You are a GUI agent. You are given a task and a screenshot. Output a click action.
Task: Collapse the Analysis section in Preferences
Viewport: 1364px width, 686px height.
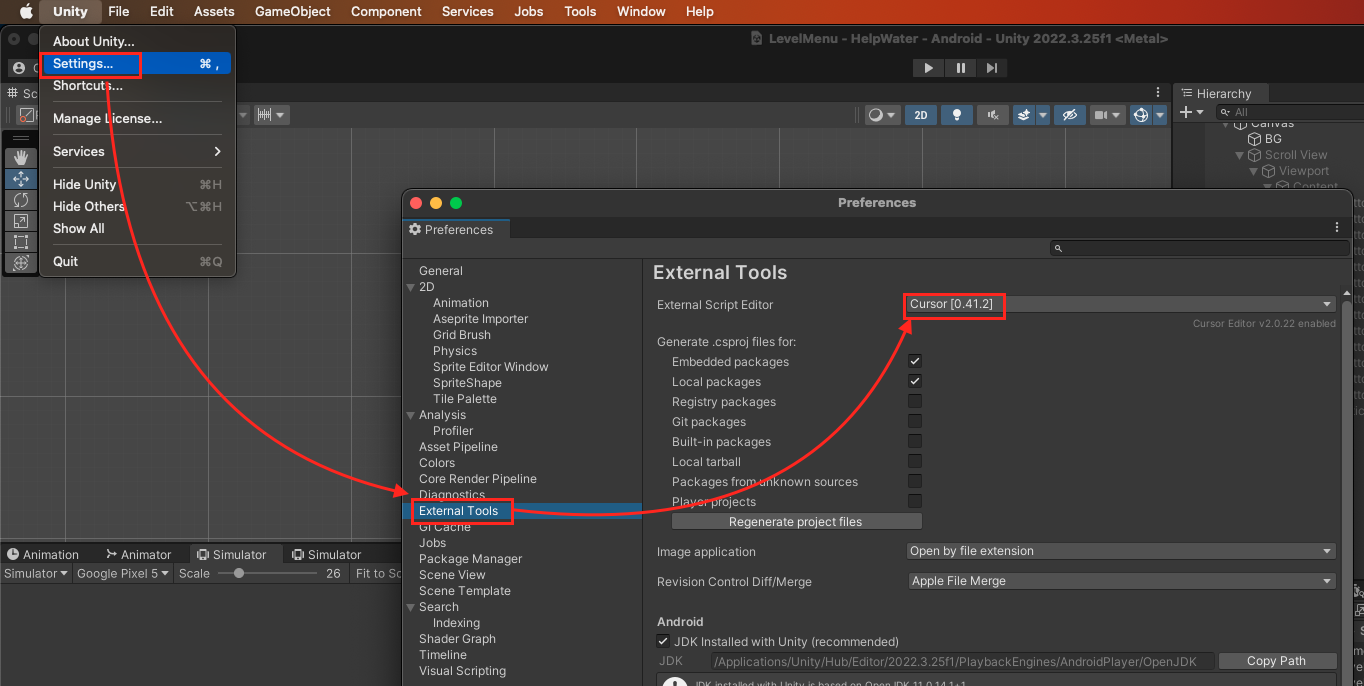410,415
